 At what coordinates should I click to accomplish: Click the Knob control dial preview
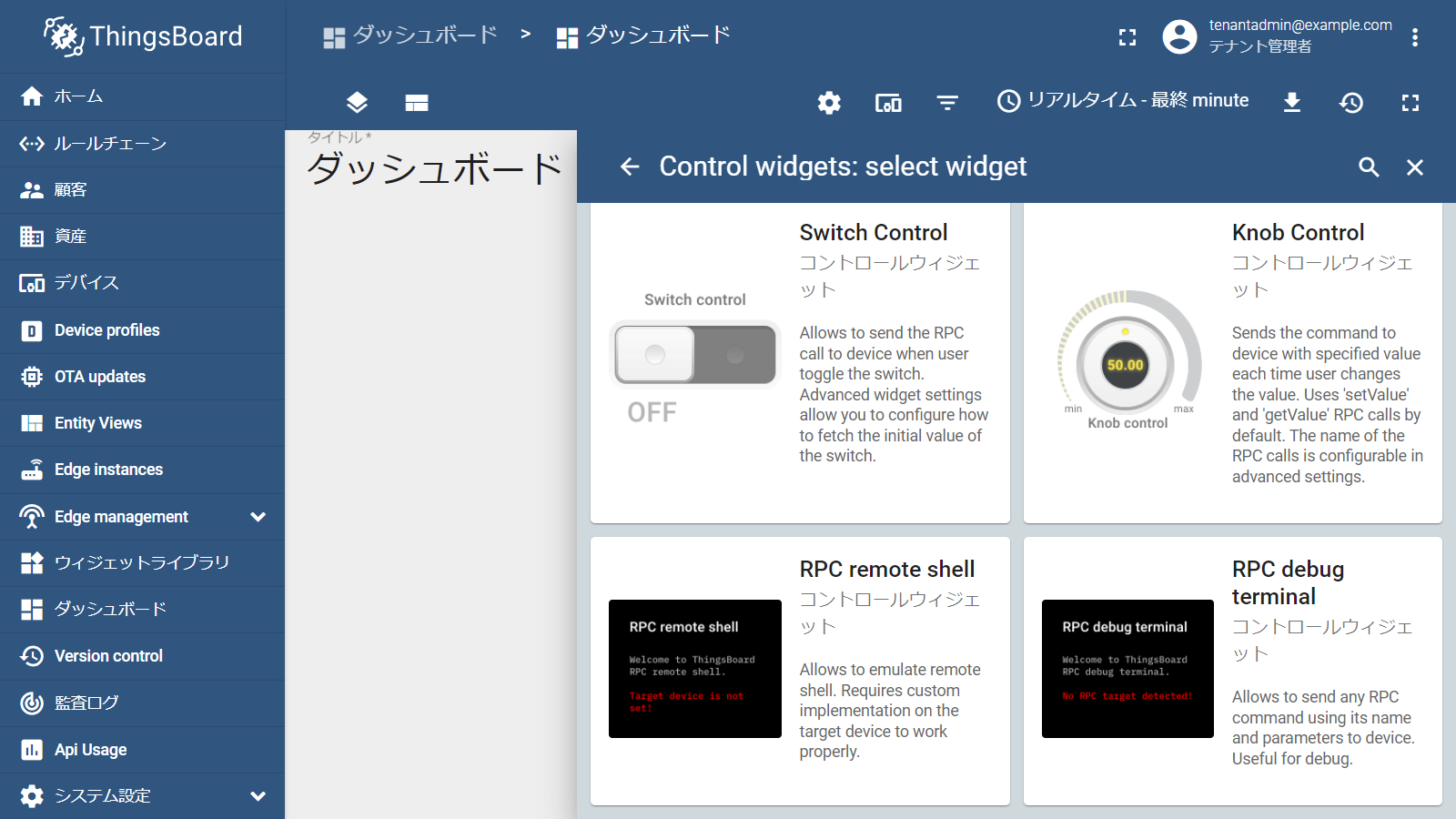click(1126, 365)
